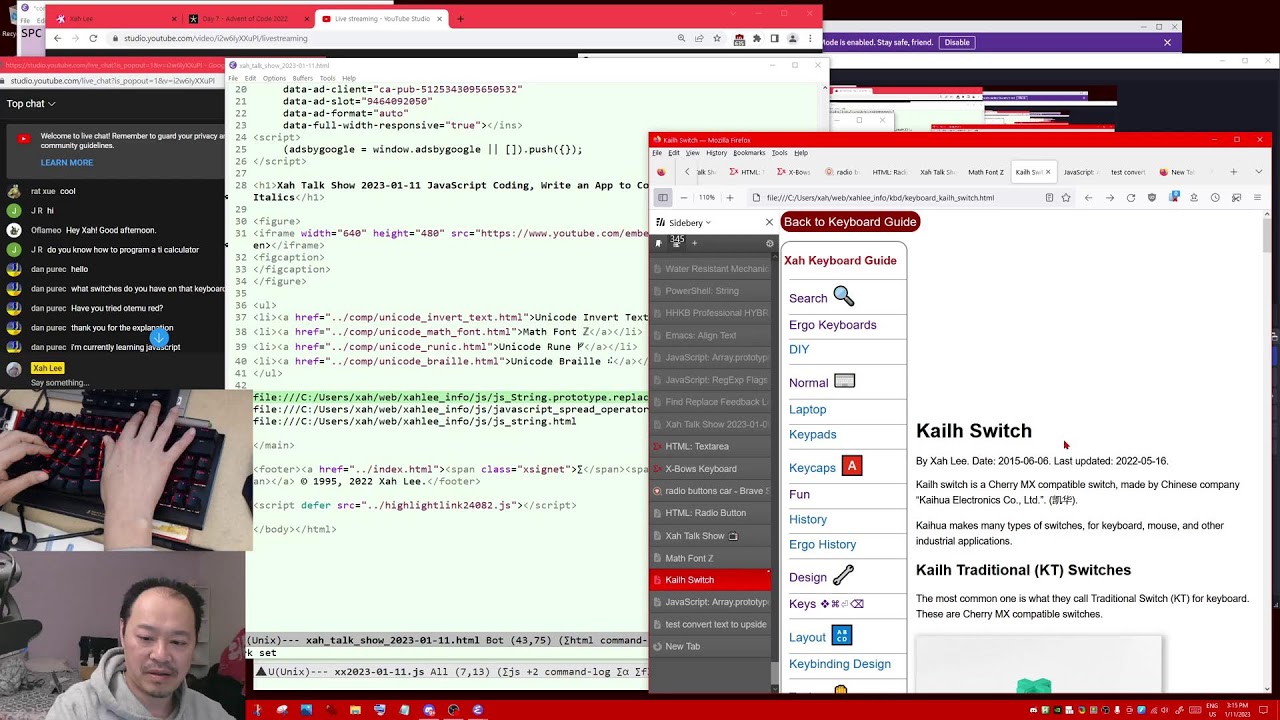Open new Chrome tab with plus button
Image resolution: width=1280 pixels, height=720 pixels.
pos(460,18)
